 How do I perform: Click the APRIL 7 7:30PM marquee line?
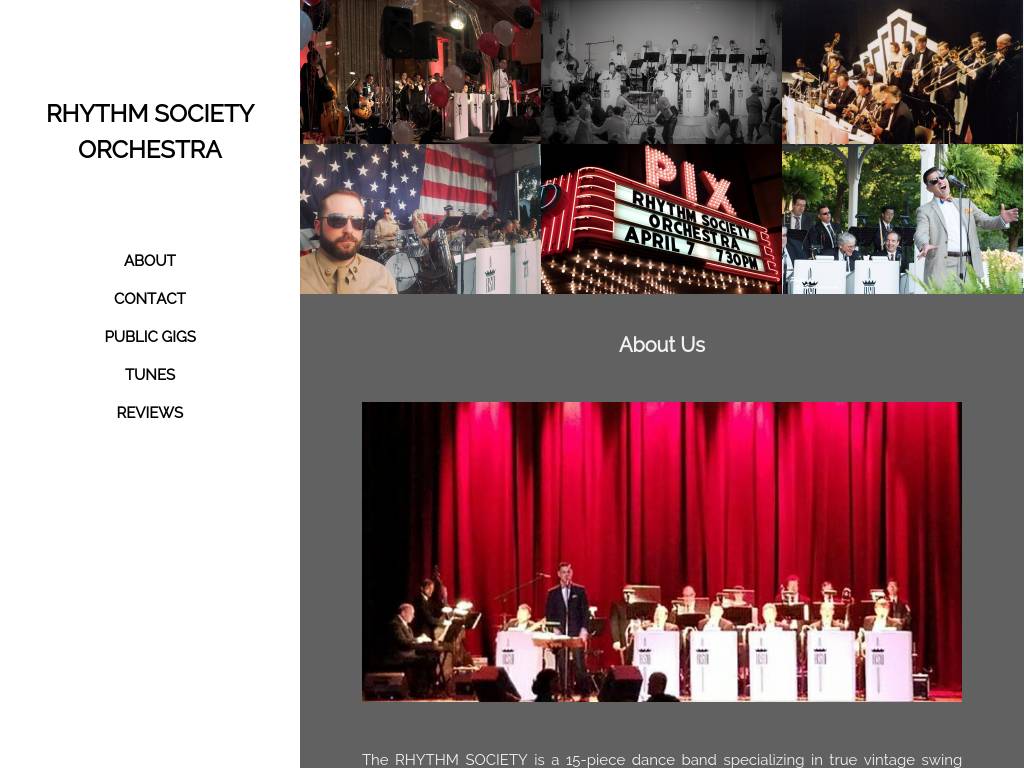coord(692,248)
